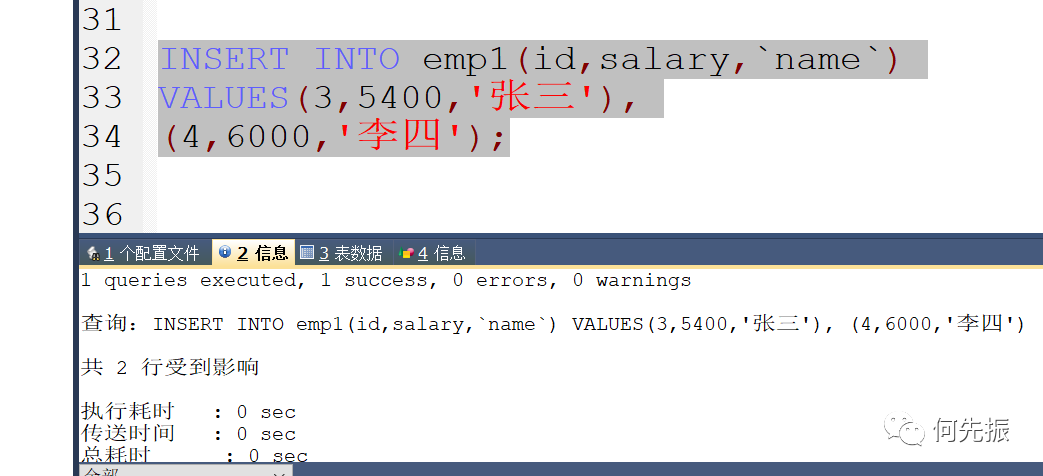This screenshot has width=1043, height=476.
Task: Click the VALUES keyword on line 33
Action: 223,98
